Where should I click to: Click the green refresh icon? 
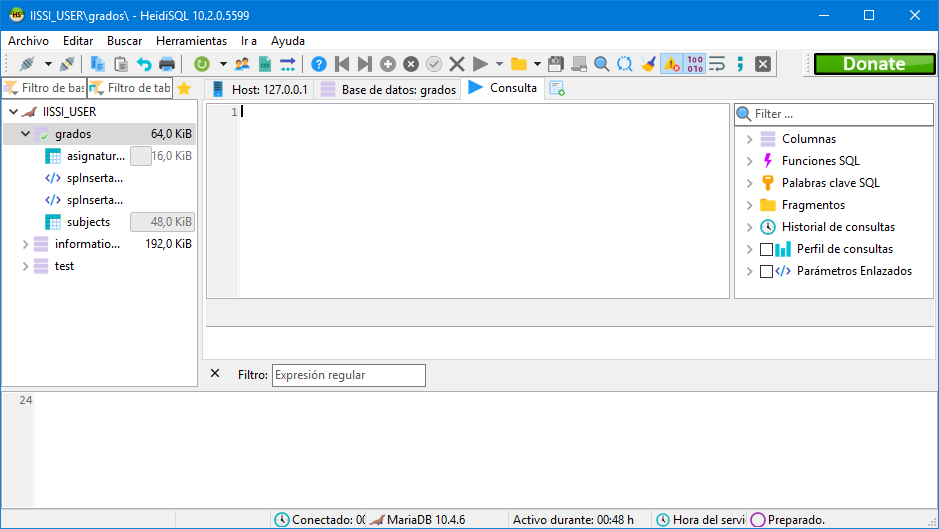[x=202, y=64]
